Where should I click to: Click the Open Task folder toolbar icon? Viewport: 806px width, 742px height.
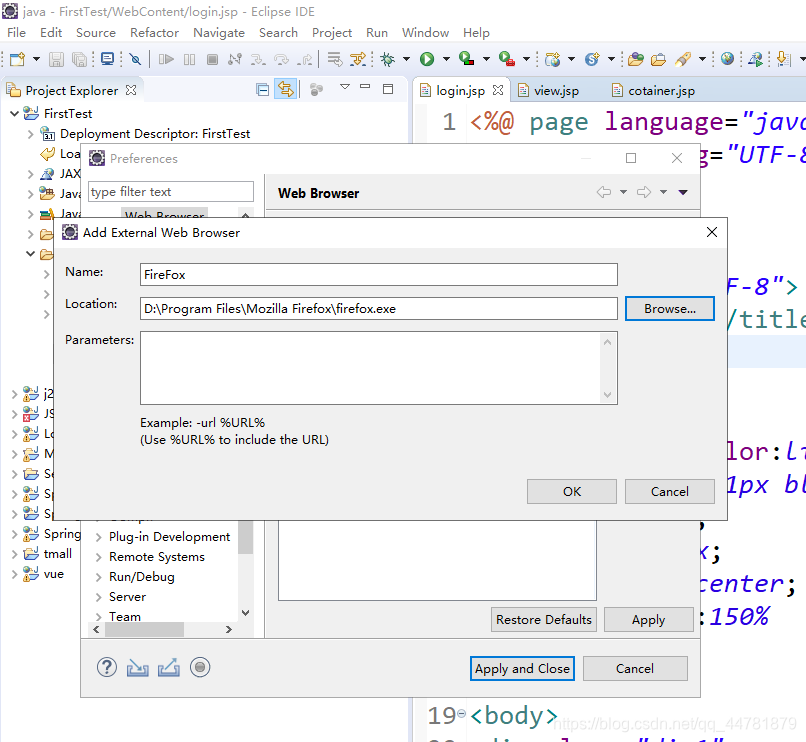tap(658, 59)
